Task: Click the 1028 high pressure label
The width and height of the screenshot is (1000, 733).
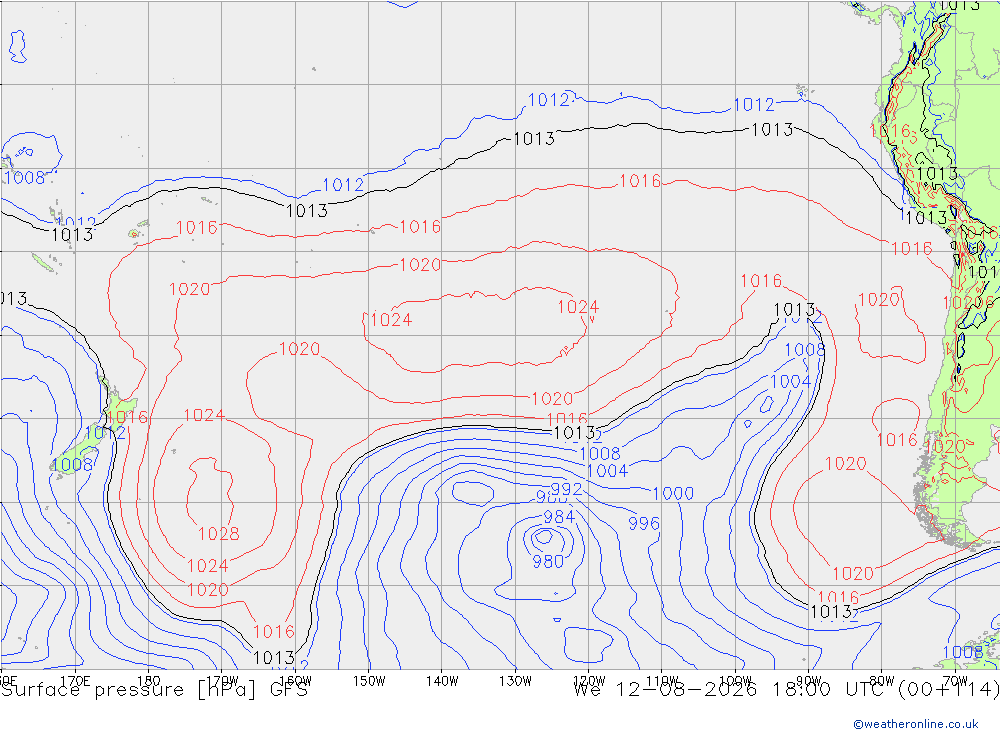Action: click(219, 534)
